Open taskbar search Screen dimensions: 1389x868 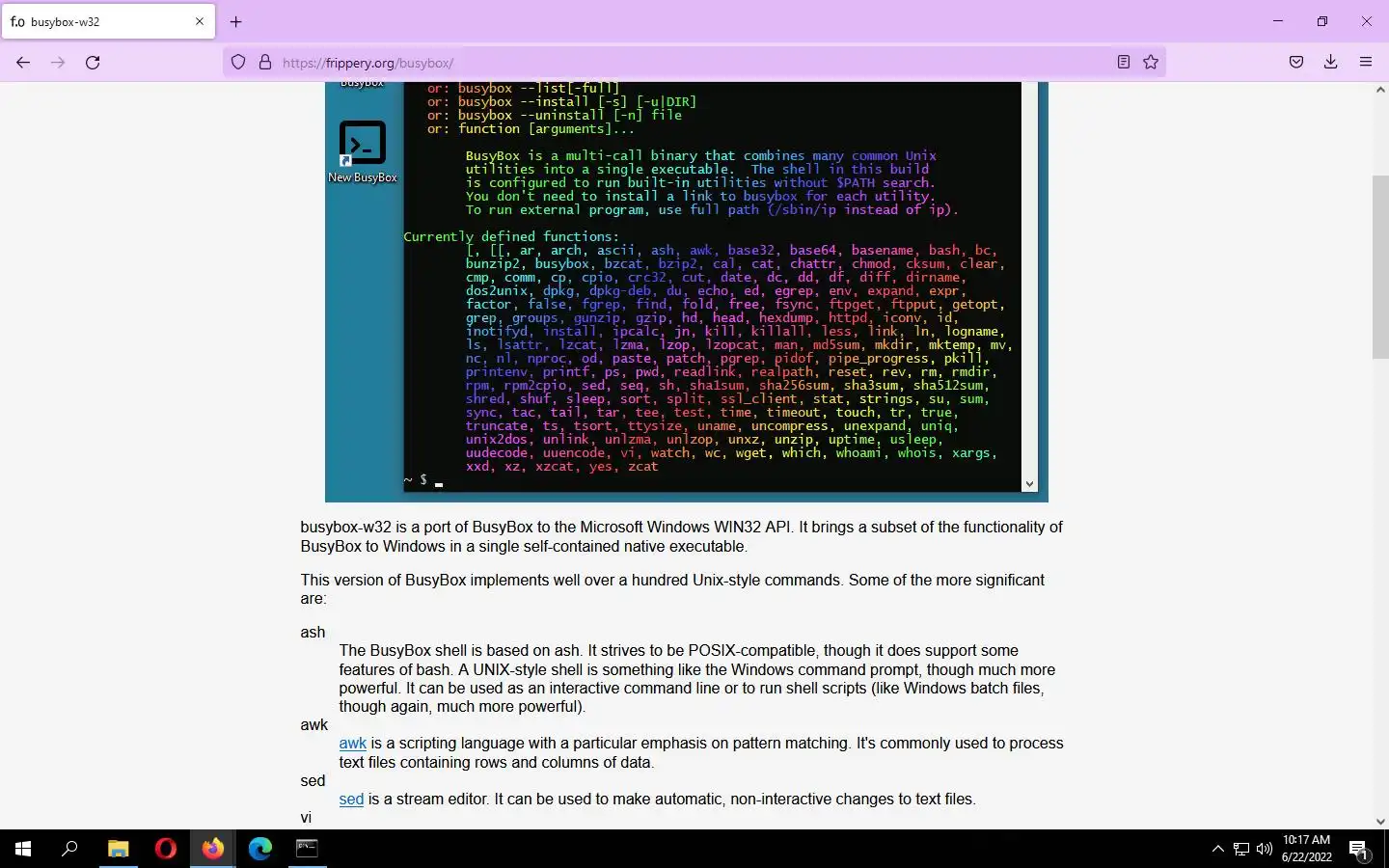[69, 849]
